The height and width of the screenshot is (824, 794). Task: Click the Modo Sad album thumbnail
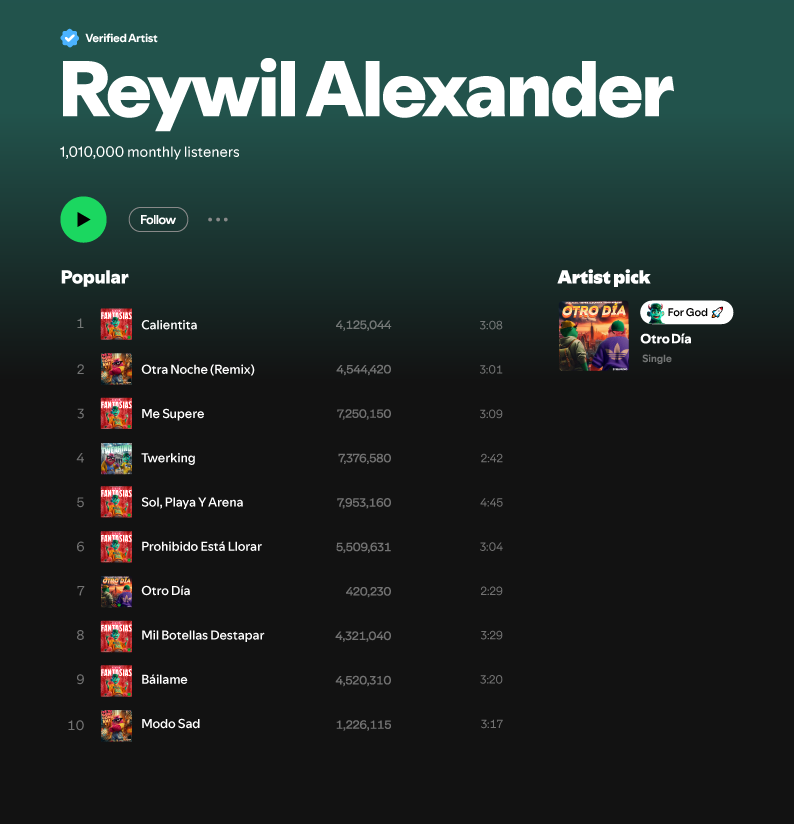116,725
